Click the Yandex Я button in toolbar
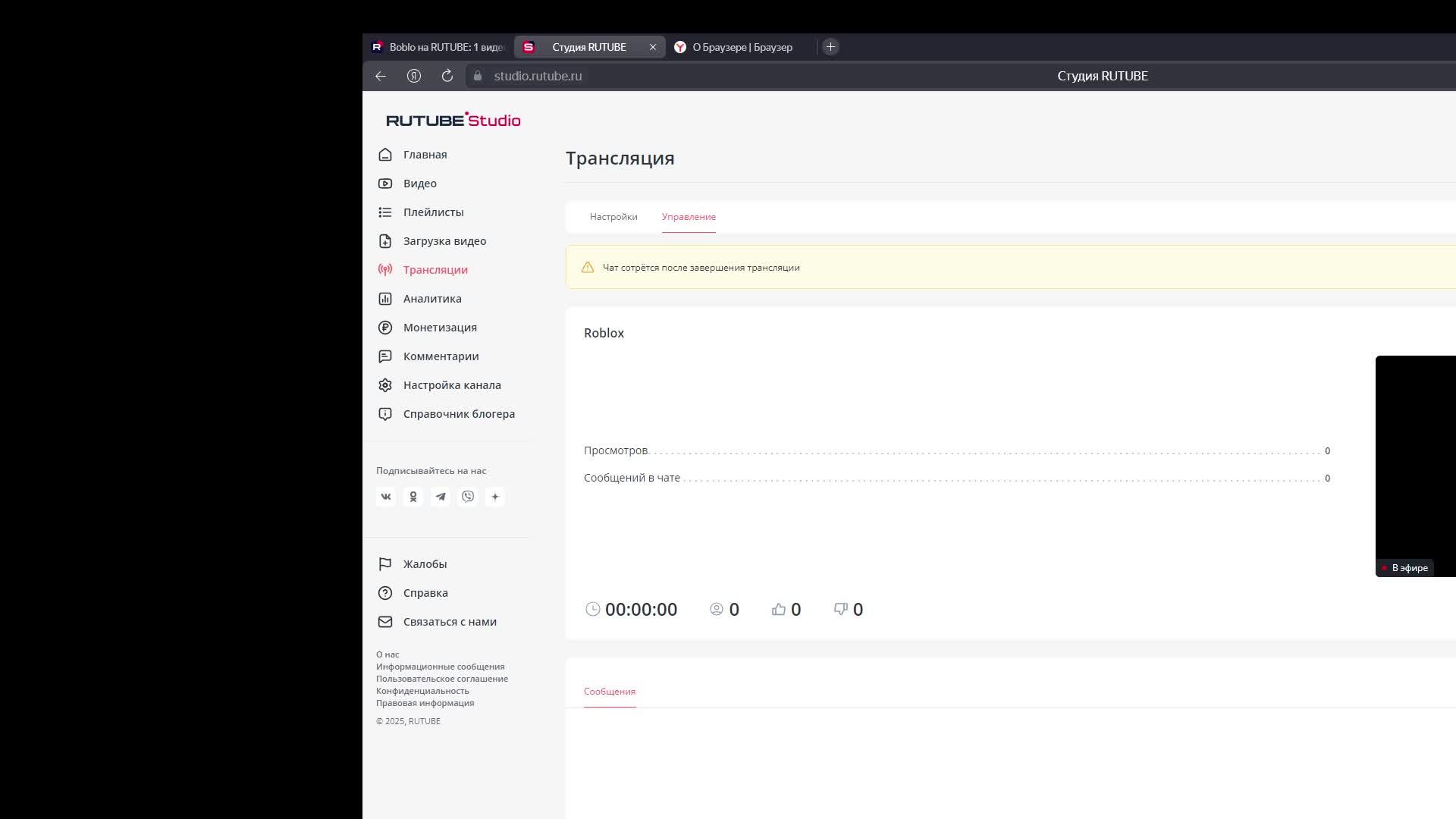The image size is (1456, 819). pos(414,76)
